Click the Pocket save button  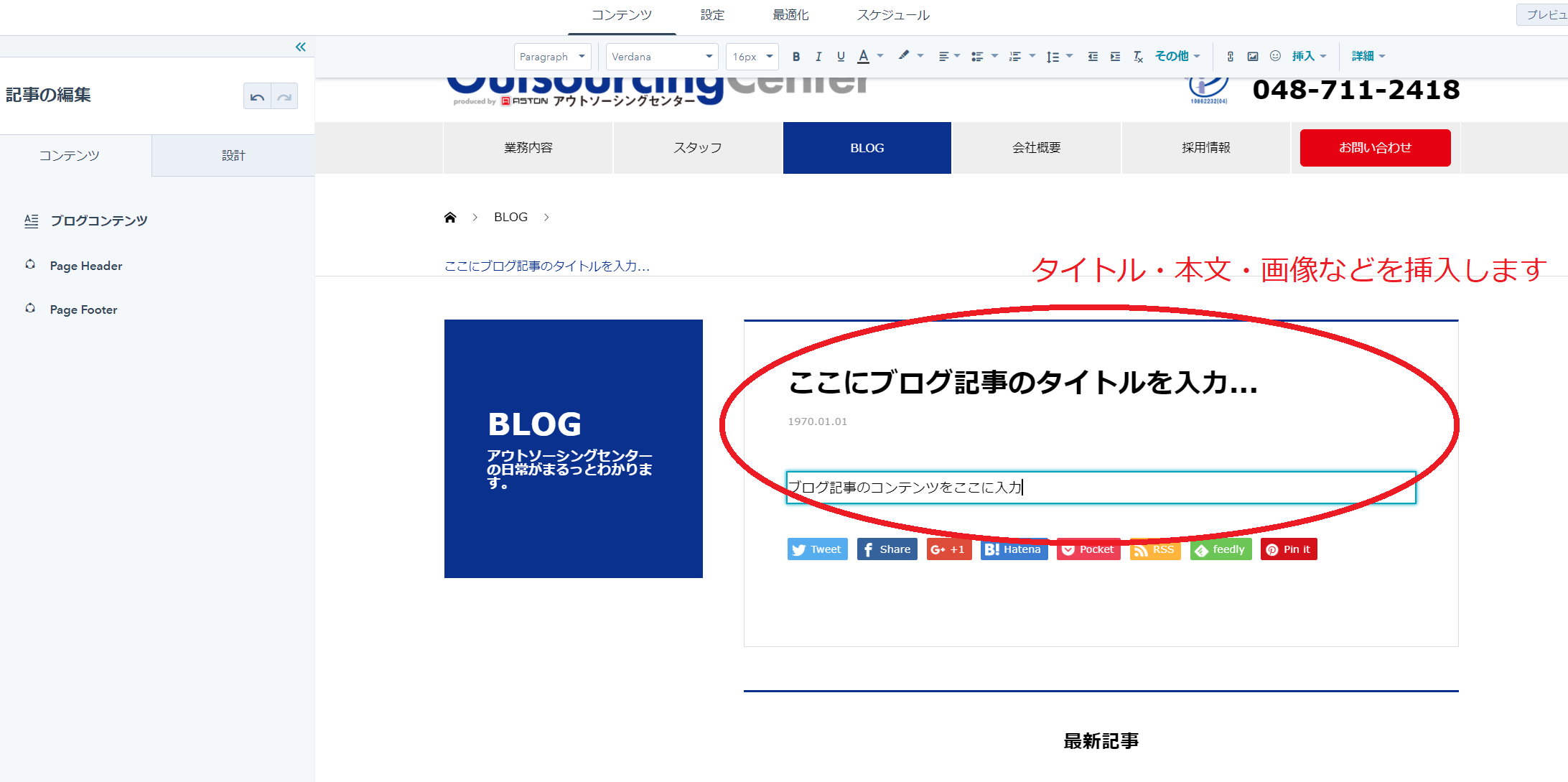(1088, 549)
